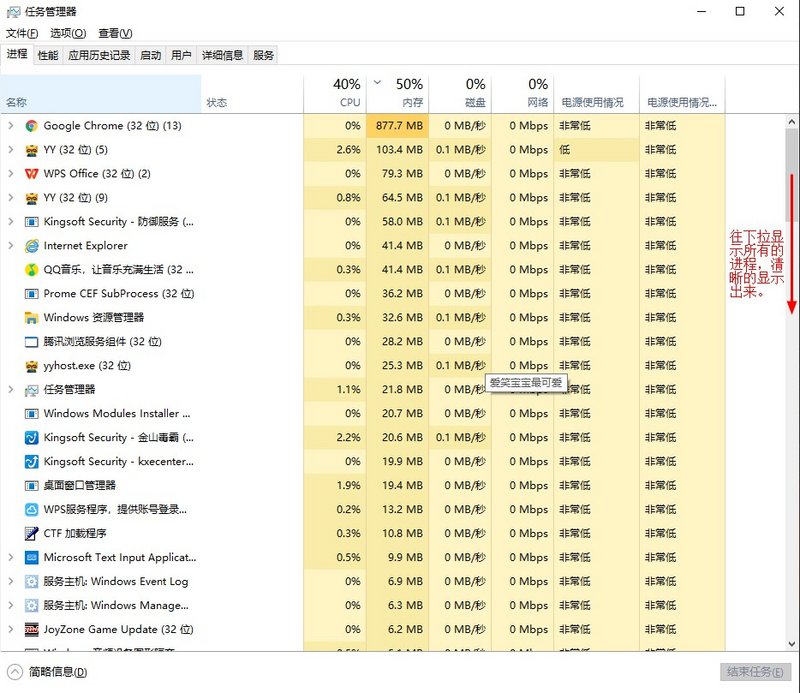The width and height of the screenshot is (800, 693).
Task: Click the 腾讯浏览服务组件 process icon
Action: point(32,342)
